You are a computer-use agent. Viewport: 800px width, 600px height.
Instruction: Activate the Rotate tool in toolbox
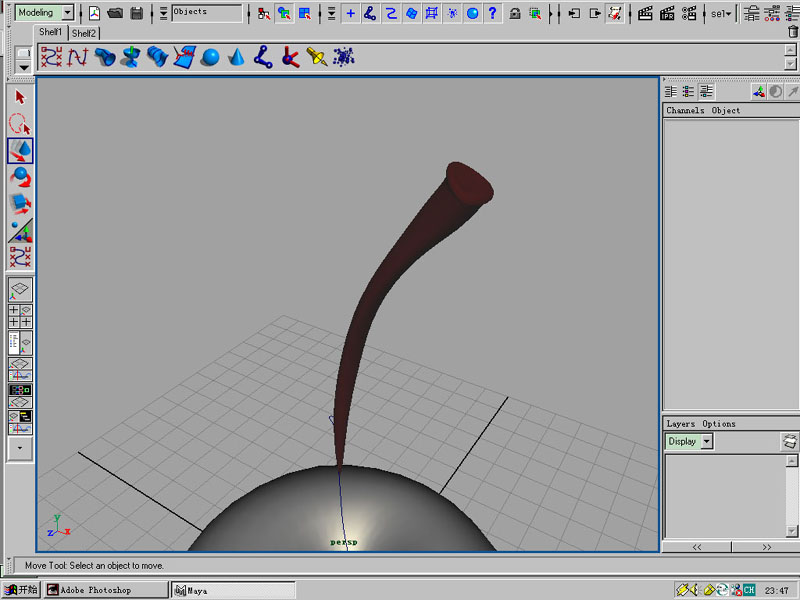pos(20,177)
